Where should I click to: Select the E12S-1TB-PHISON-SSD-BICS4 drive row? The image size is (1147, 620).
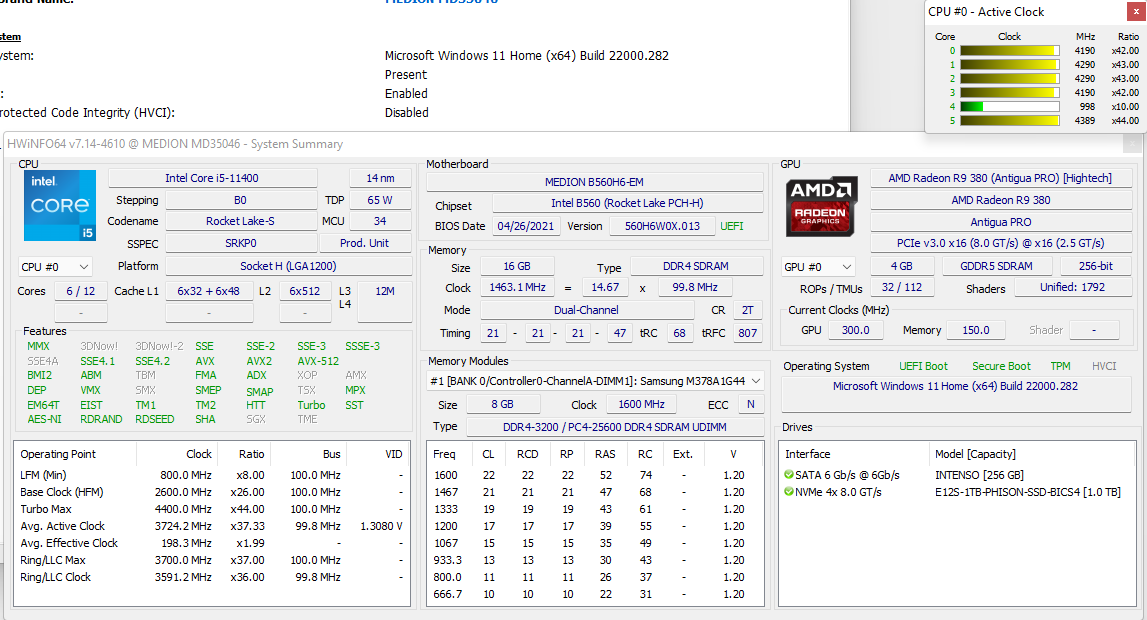pyautogui.click(x=956, y=492)
